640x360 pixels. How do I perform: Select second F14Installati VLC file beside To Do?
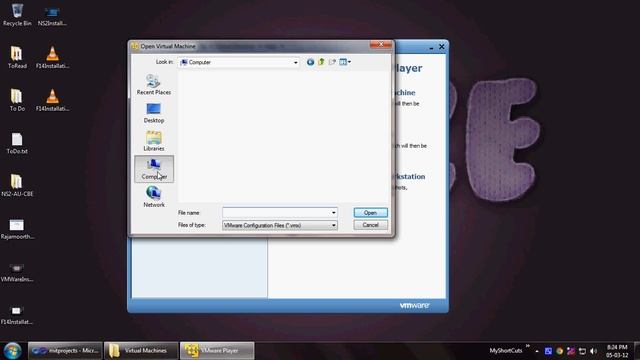52,100
